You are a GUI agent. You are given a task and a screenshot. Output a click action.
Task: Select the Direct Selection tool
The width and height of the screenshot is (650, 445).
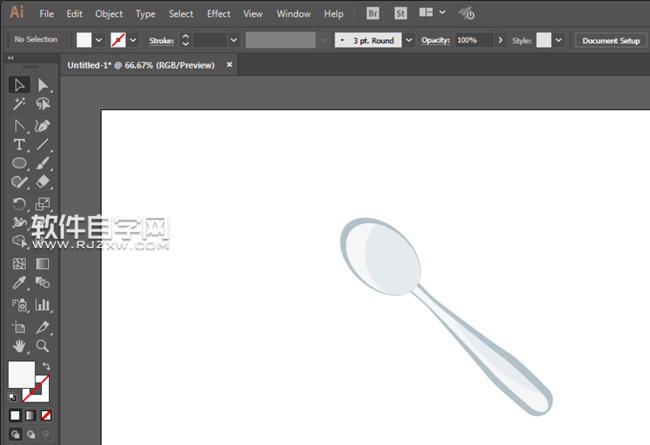[x=43, y=85]
